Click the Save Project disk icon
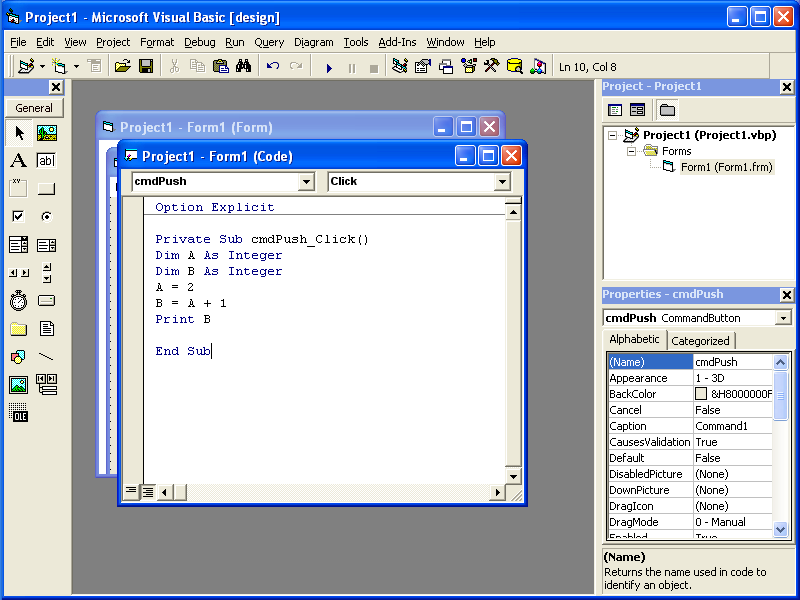This screenshot has width=800, height=600. coord(146,66)
